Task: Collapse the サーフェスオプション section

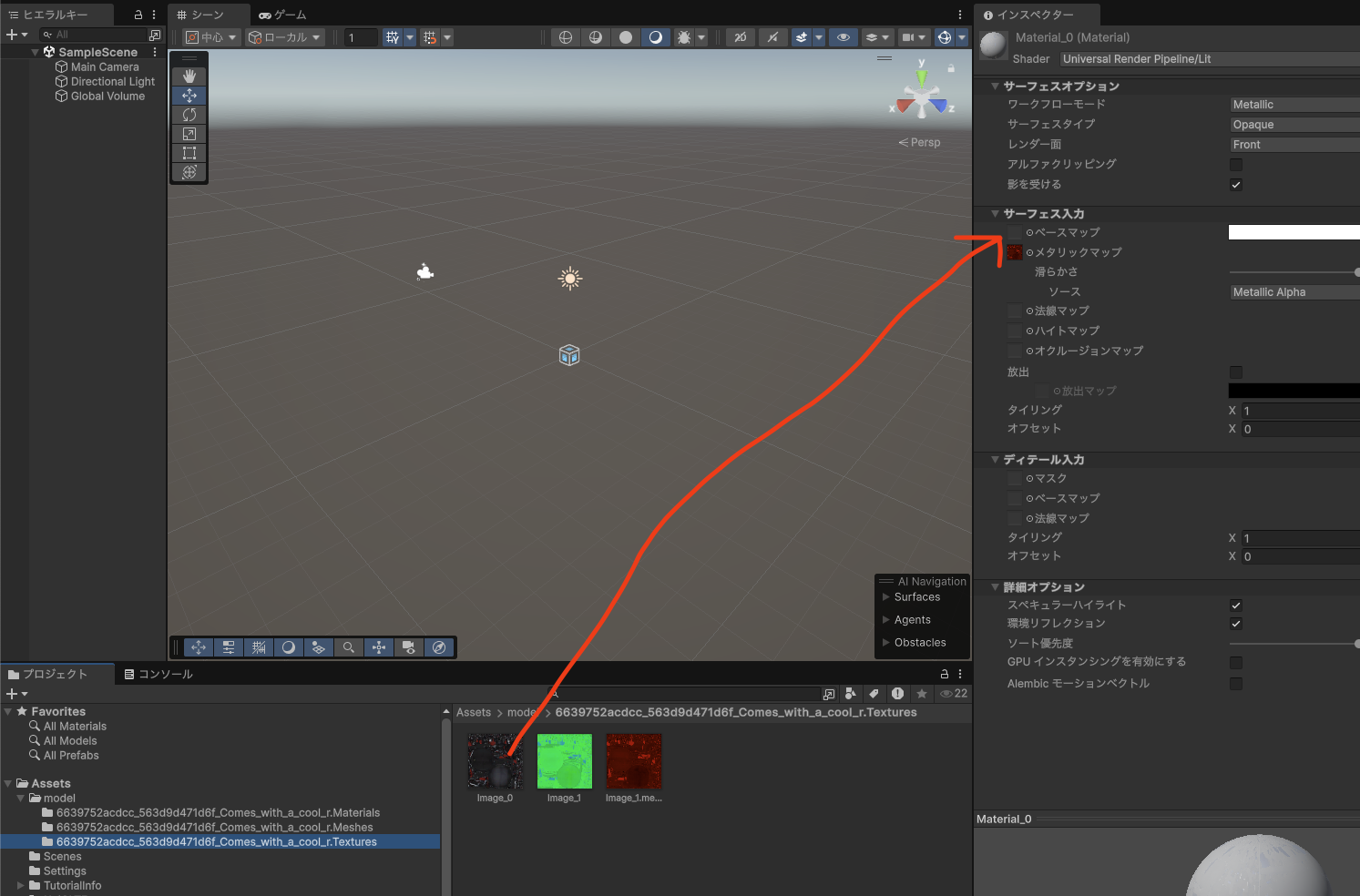Action: [x=994, y=86]
